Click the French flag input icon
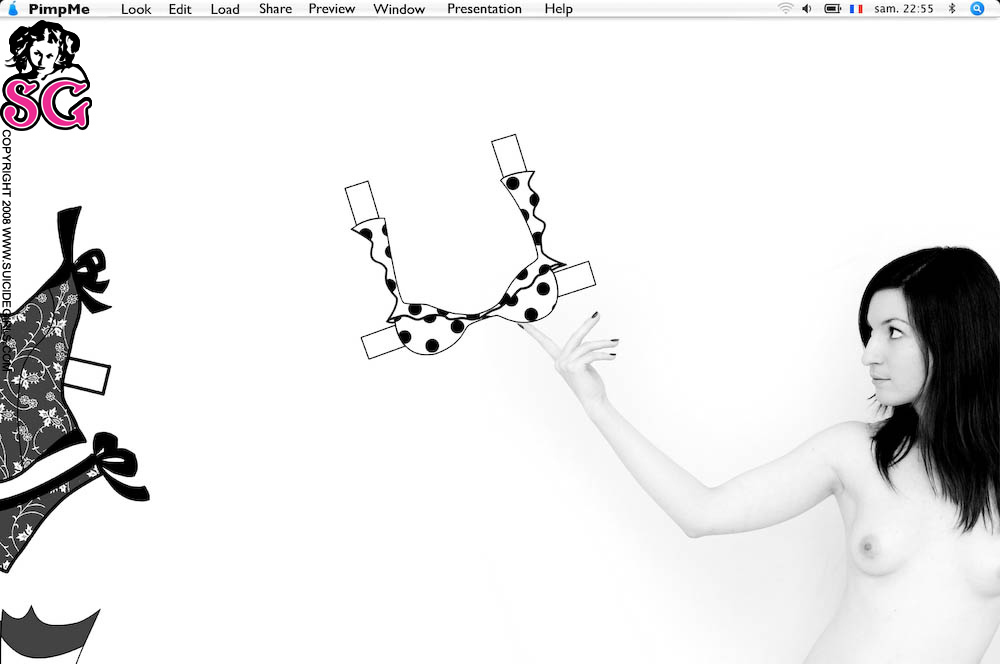 [856, 9]
